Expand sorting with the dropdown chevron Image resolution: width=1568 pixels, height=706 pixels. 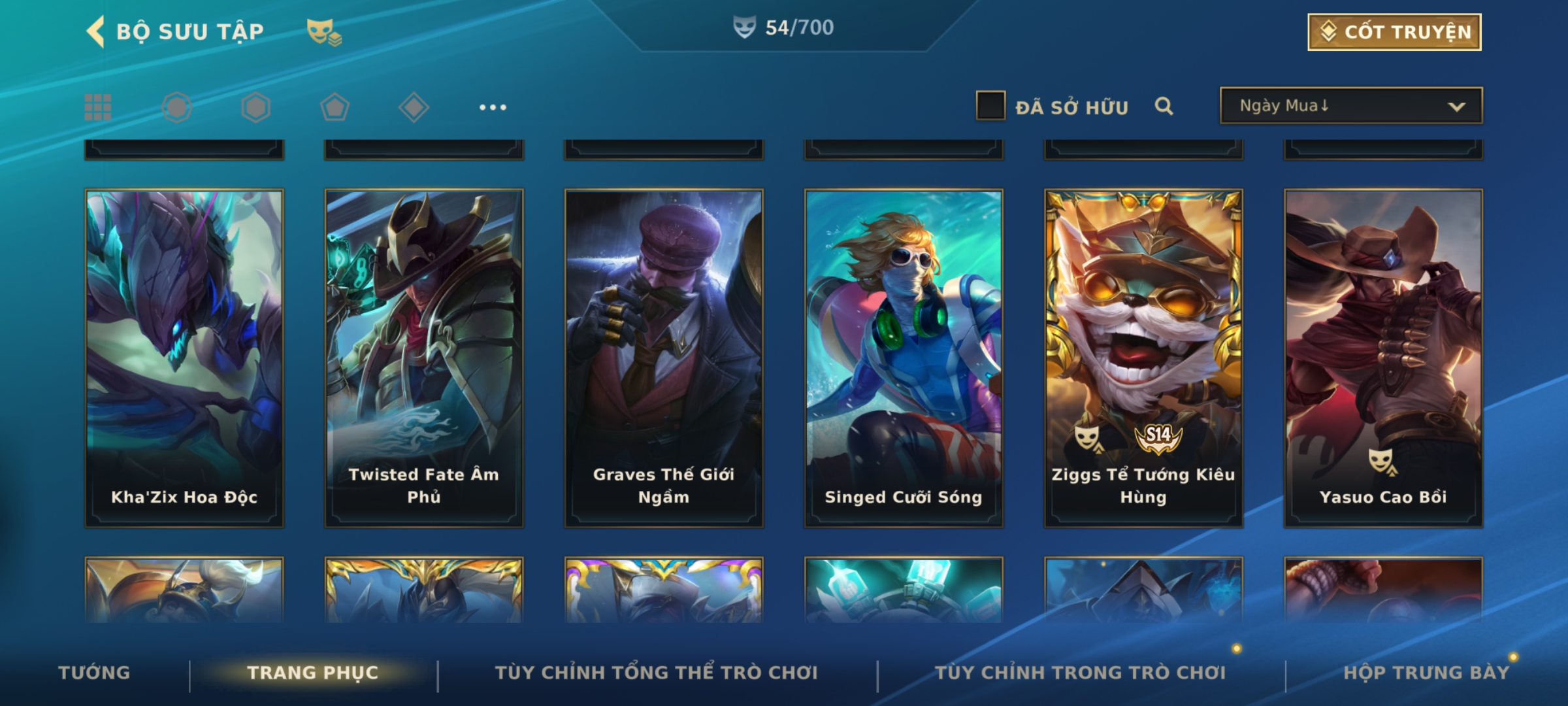coord(1456,107)
